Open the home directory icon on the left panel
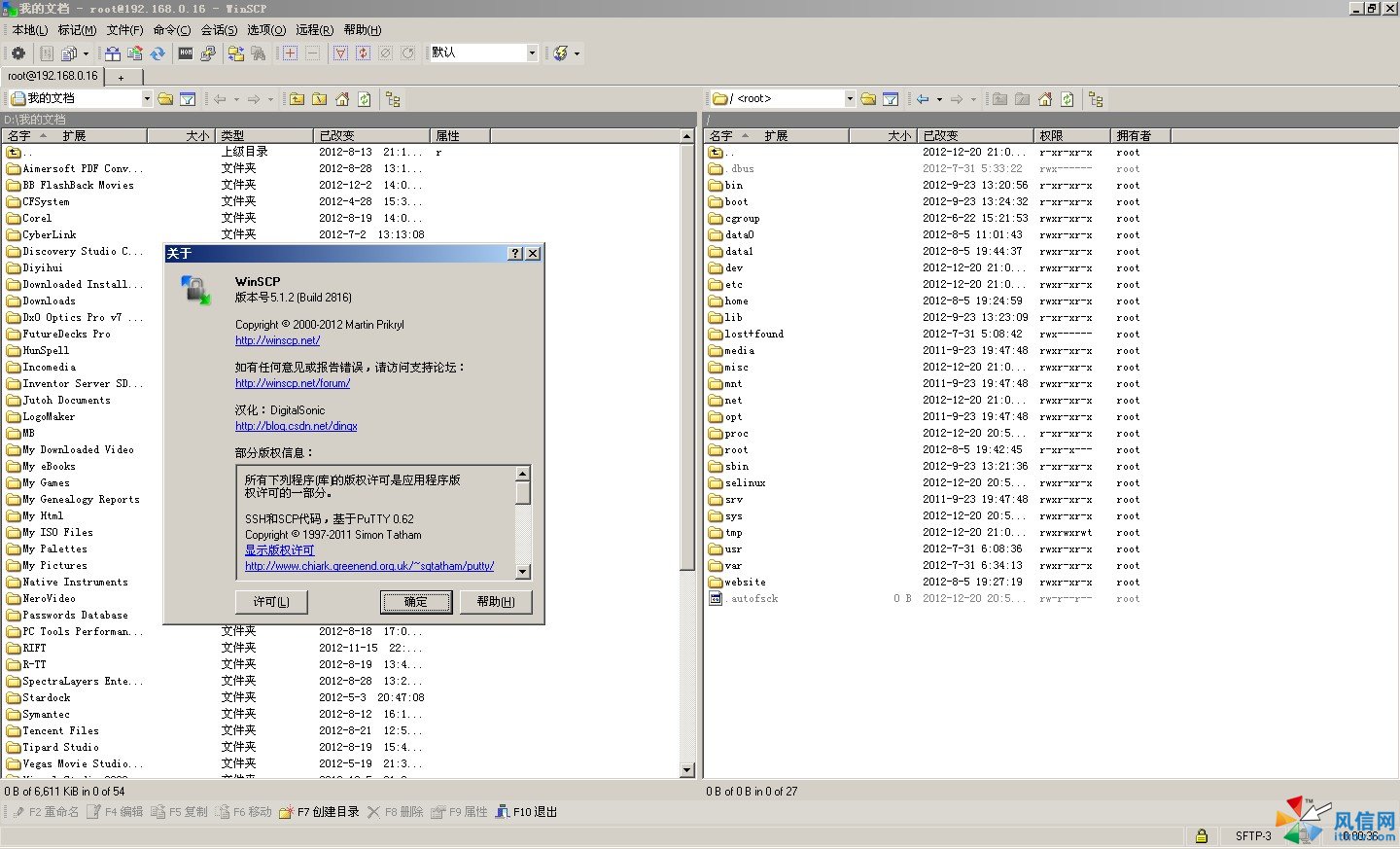 click(x=341, y=98)
